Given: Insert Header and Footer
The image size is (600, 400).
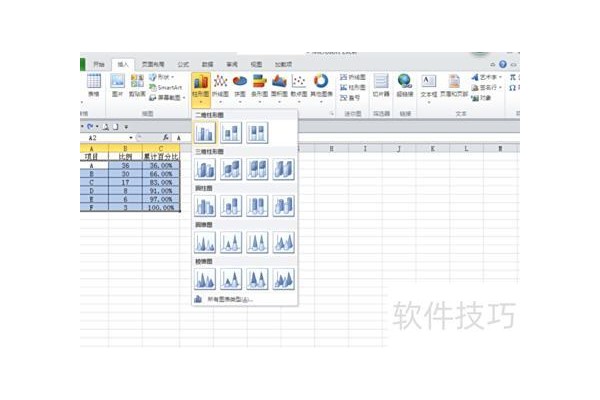Looking at the screenshot, I should (x=454, y=86).
